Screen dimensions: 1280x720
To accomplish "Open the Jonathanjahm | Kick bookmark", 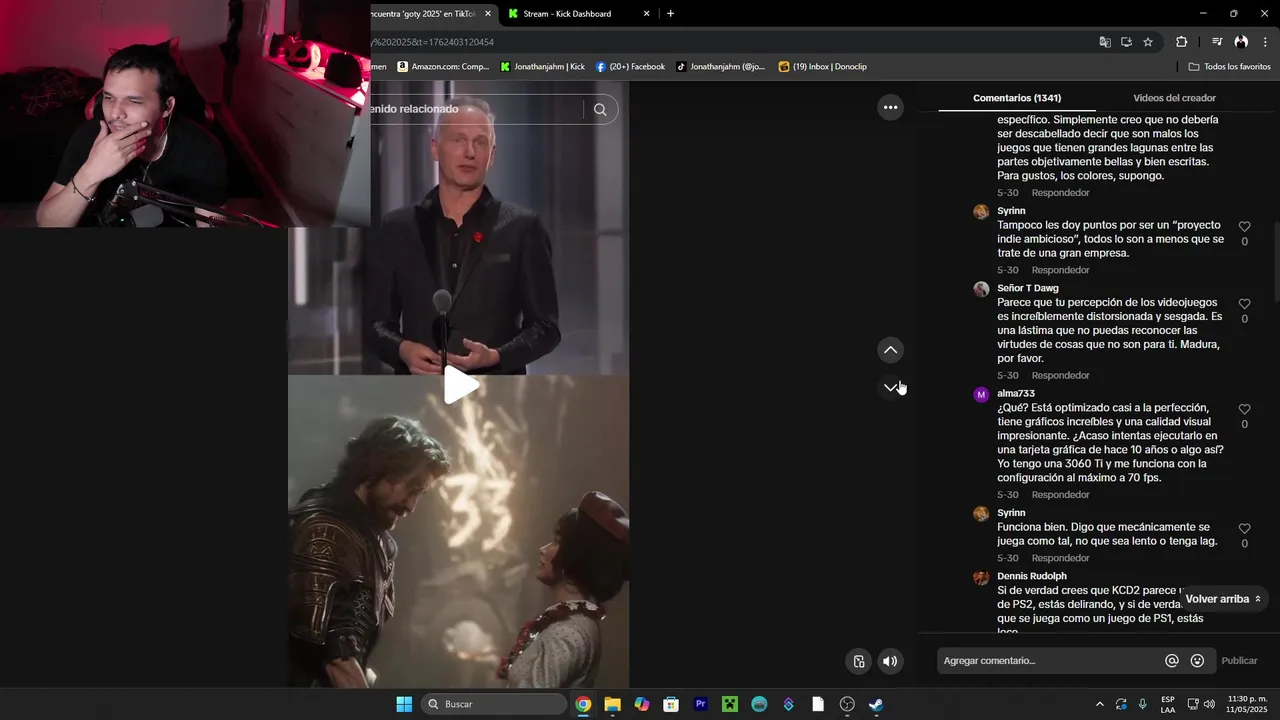I will [x=543, y=67].
